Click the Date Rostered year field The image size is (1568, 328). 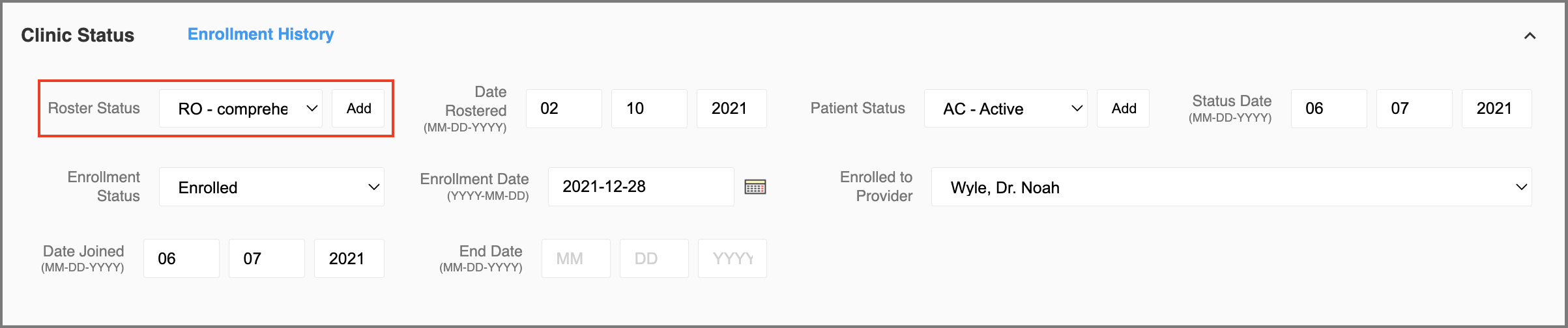coord(732,109)
